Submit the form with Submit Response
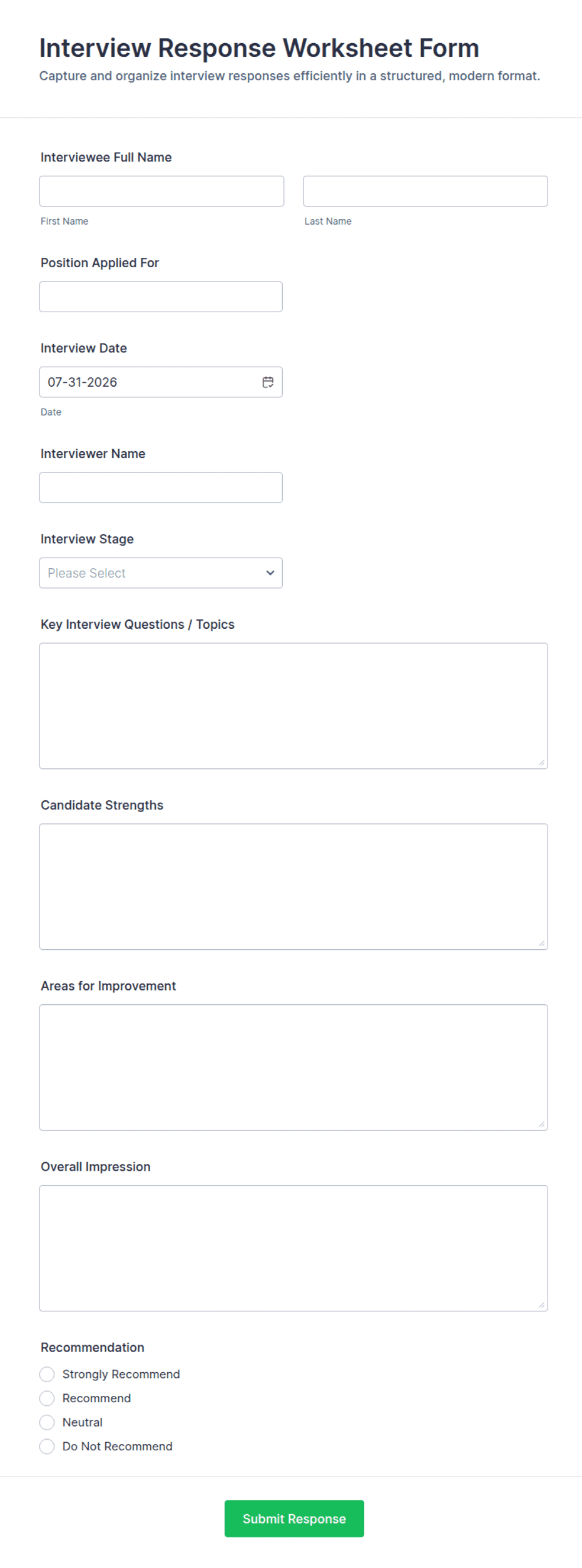 click(294, 1519)
